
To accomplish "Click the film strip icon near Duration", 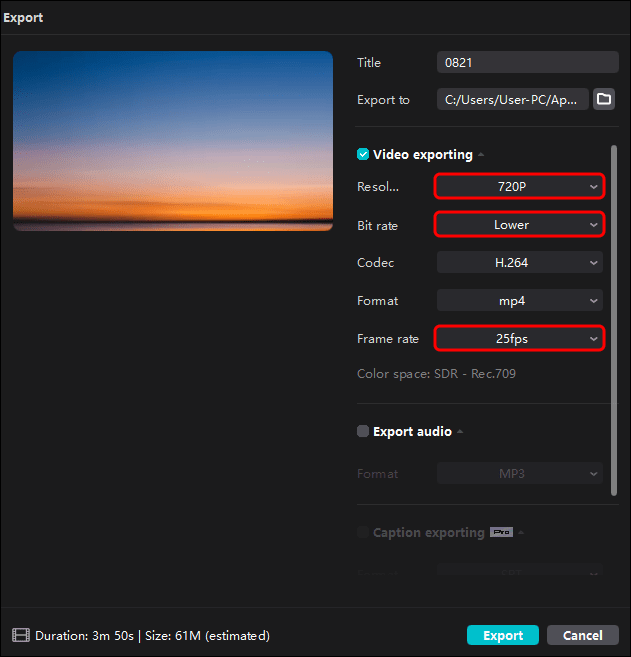I will coord(20,635).
